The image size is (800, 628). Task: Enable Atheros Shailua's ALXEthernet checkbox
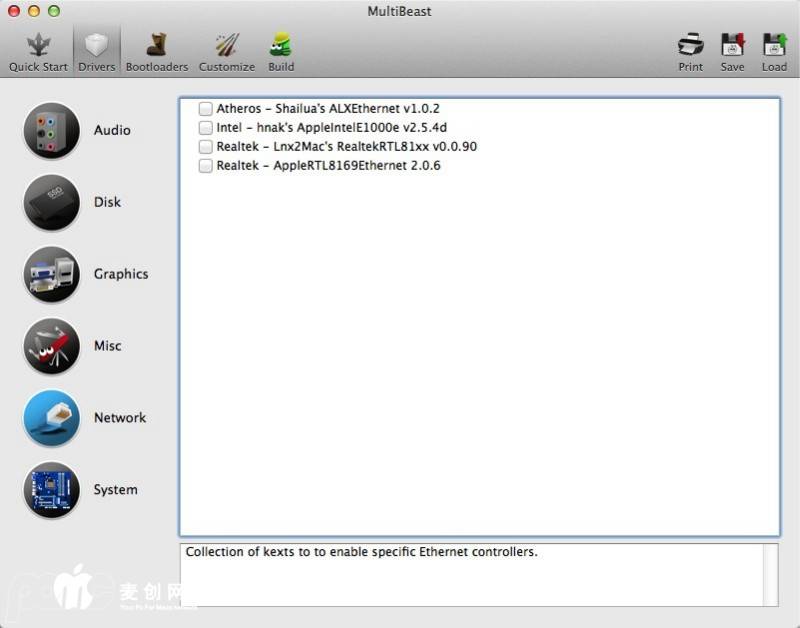pyautogui.click(x=206, y=109)
